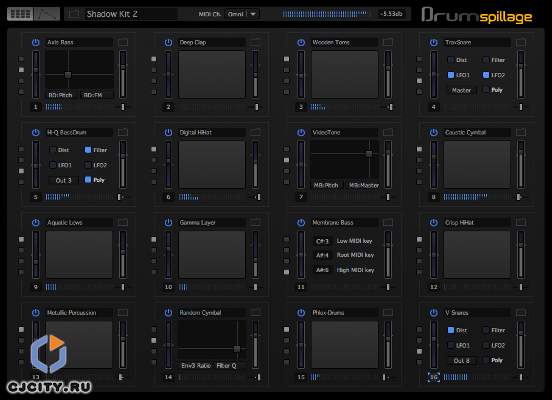Toggle power for the Membrane Bass pad

point(301,223)
